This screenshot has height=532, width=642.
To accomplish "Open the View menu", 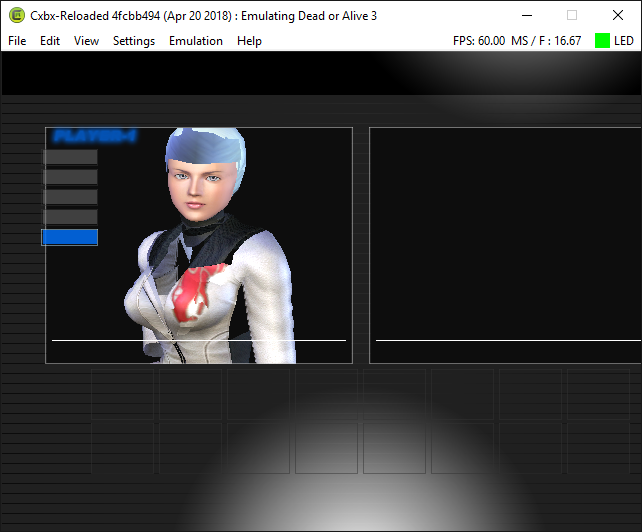I will tap(86, 41).
